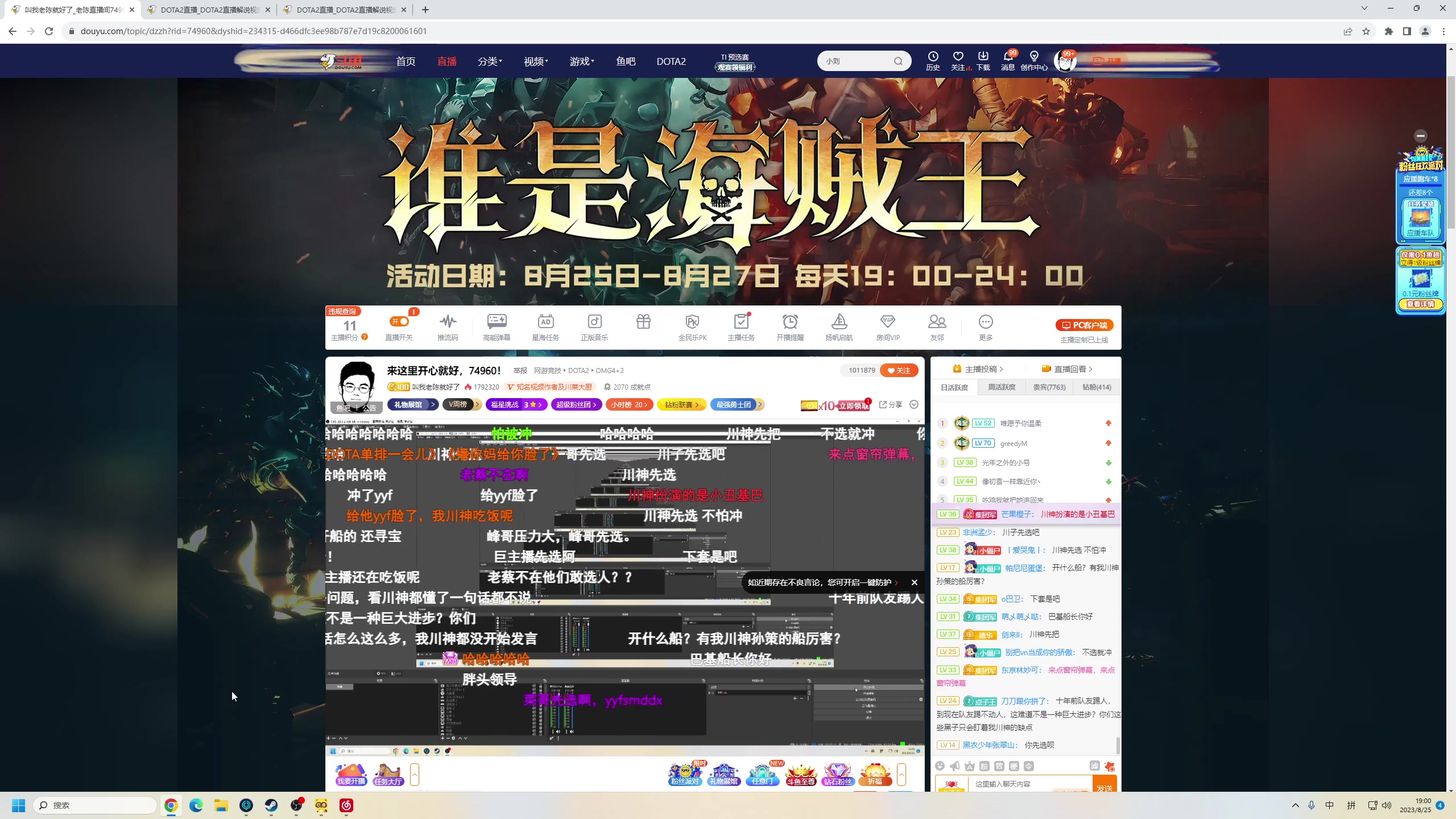This screenshot has width=1456, height=819.
Task: Click the megaphone icon in chat toolbar
Action: pyautogui.click(x=955, y=766)
